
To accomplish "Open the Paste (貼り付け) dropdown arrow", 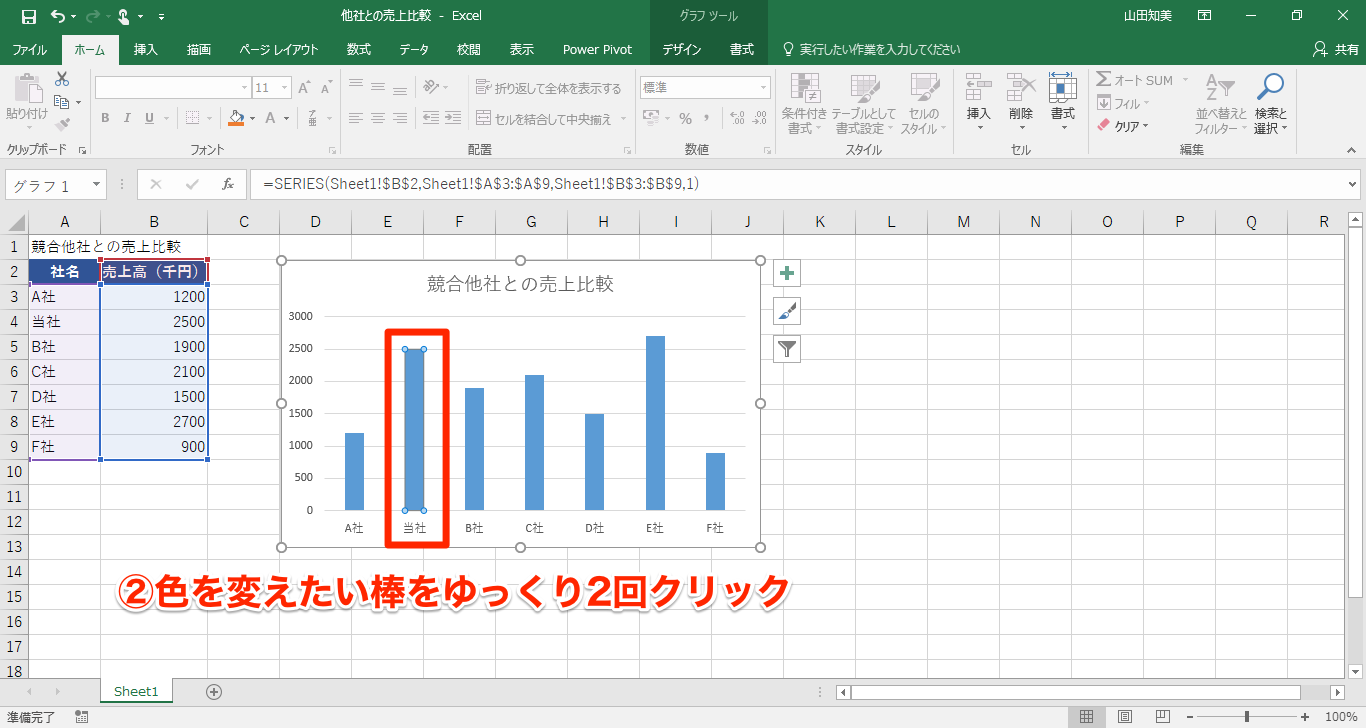I will coord(27,128).
